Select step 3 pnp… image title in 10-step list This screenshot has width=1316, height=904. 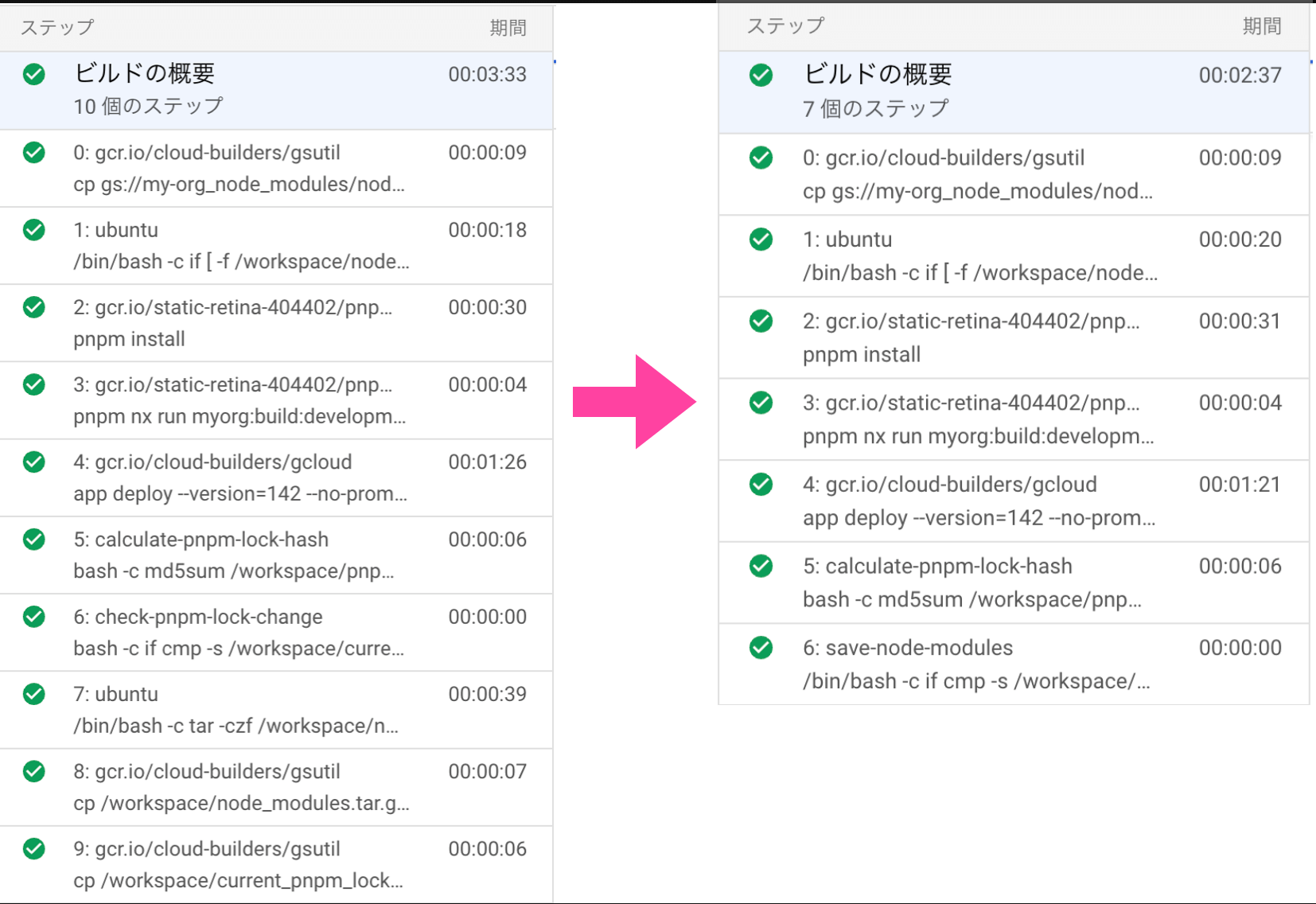pyautogui.click(x=233, y=384)
